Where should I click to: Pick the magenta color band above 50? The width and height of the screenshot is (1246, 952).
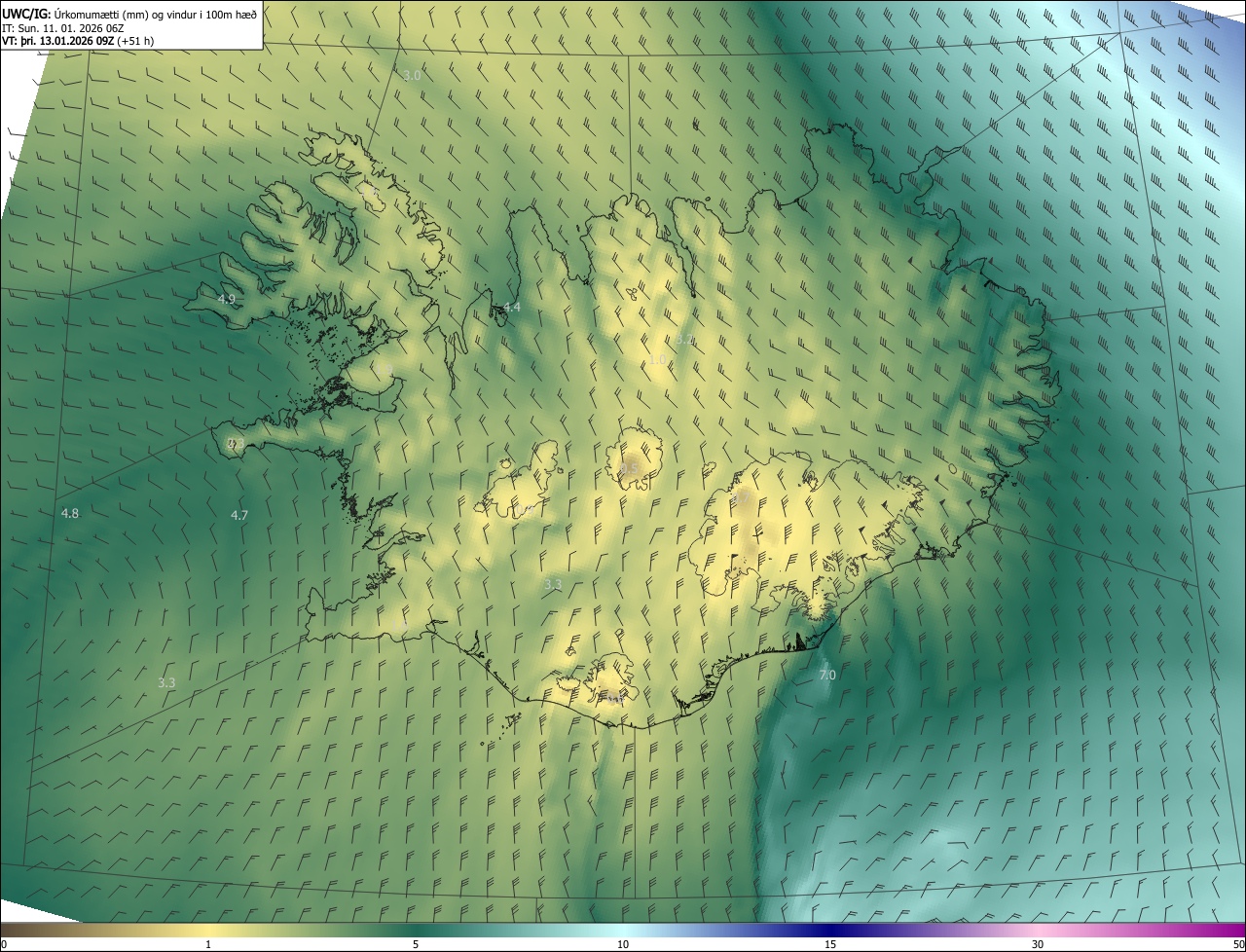[1236, 930]
